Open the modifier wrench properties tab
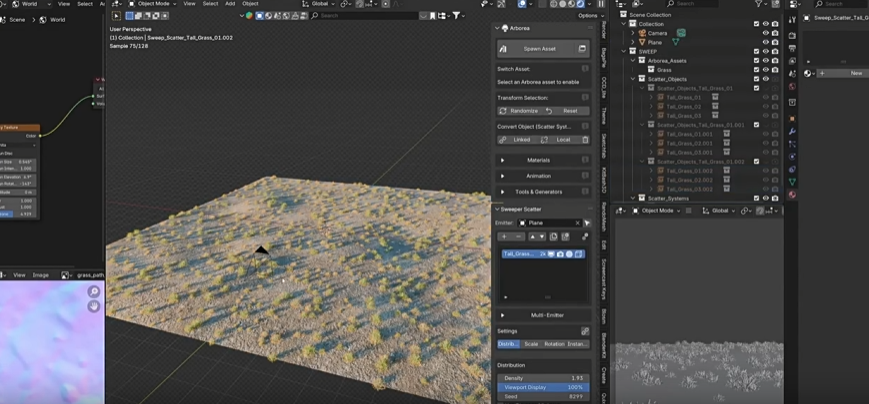Viewport: 869px width, 404px height. [792, 131]
